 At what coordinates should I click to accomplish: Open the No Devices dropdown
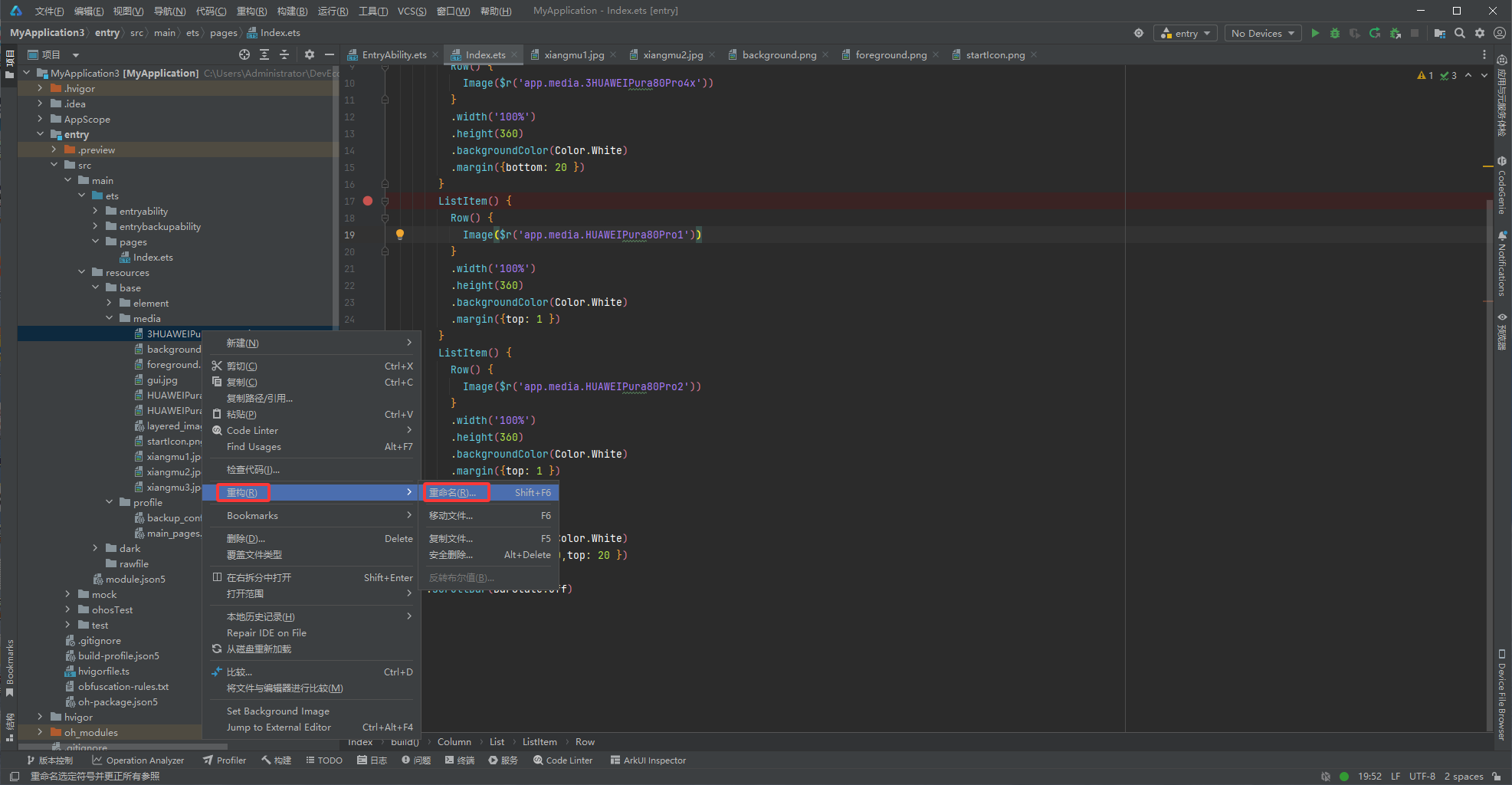1262,33
